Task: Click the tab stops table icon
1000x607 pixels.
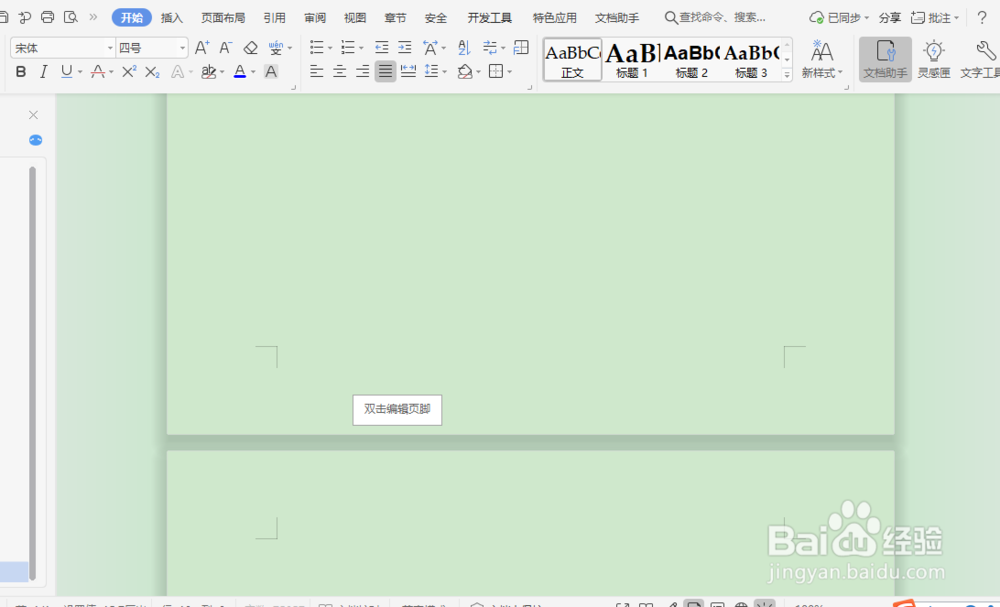Action: coord(521,47)
